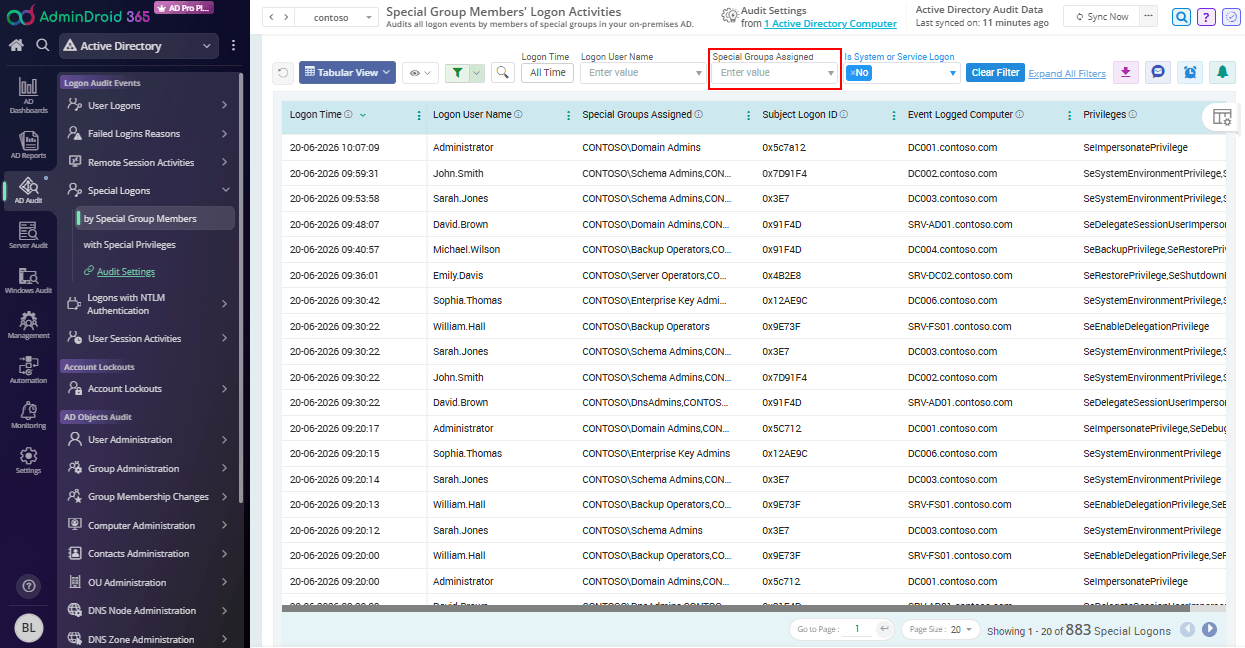Expand the User Logons menu
This screenshot has height=648, width=1245.
pos(148,105)
